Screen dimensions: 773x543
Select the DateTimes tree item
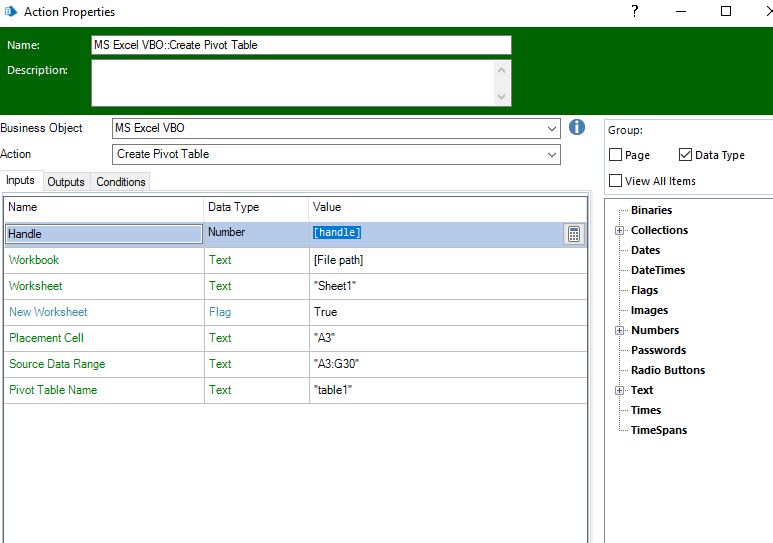(658, 270)
